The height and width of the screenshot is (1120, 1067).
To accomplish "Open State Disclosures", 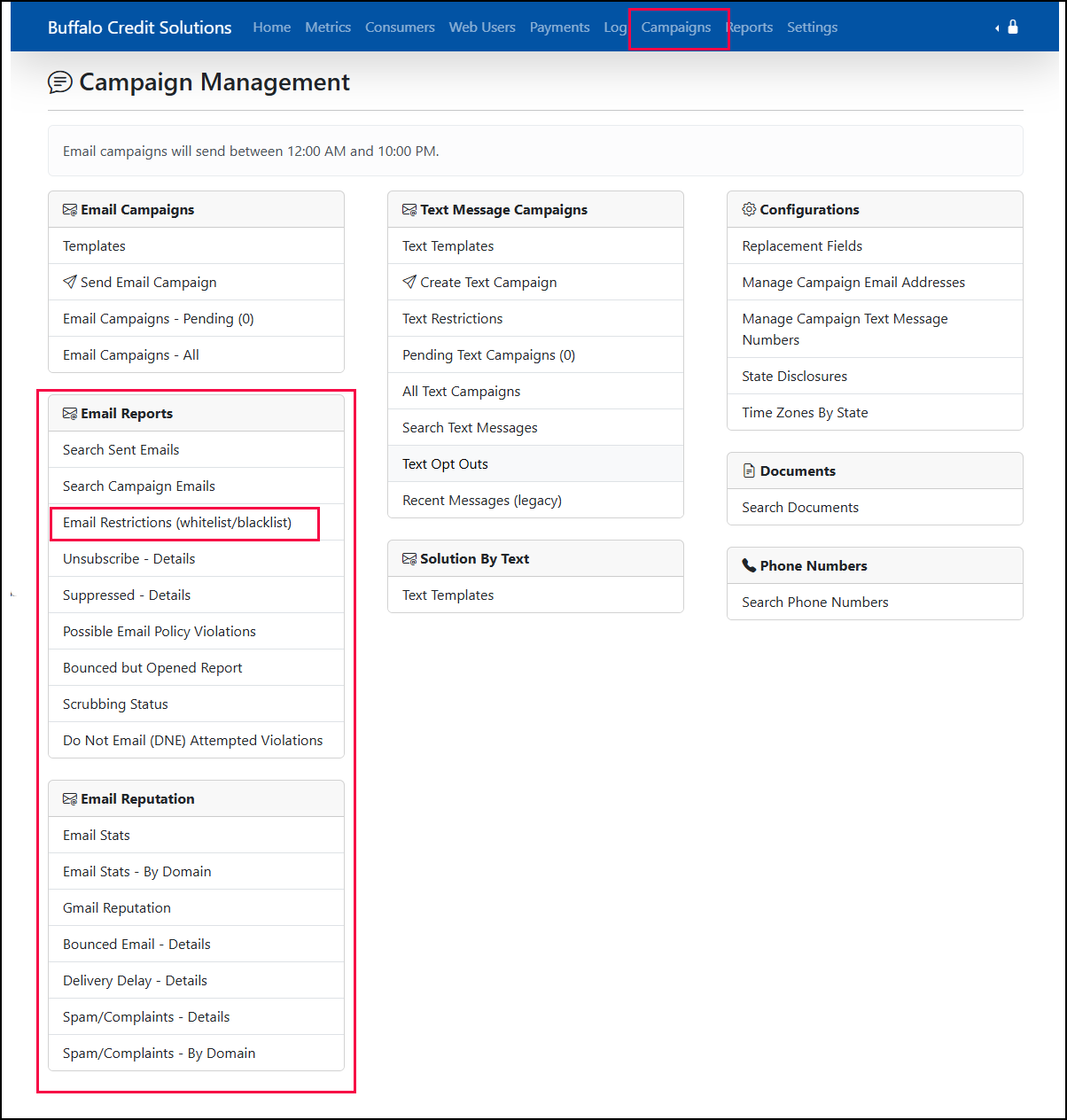I will (x=875, y=377).
